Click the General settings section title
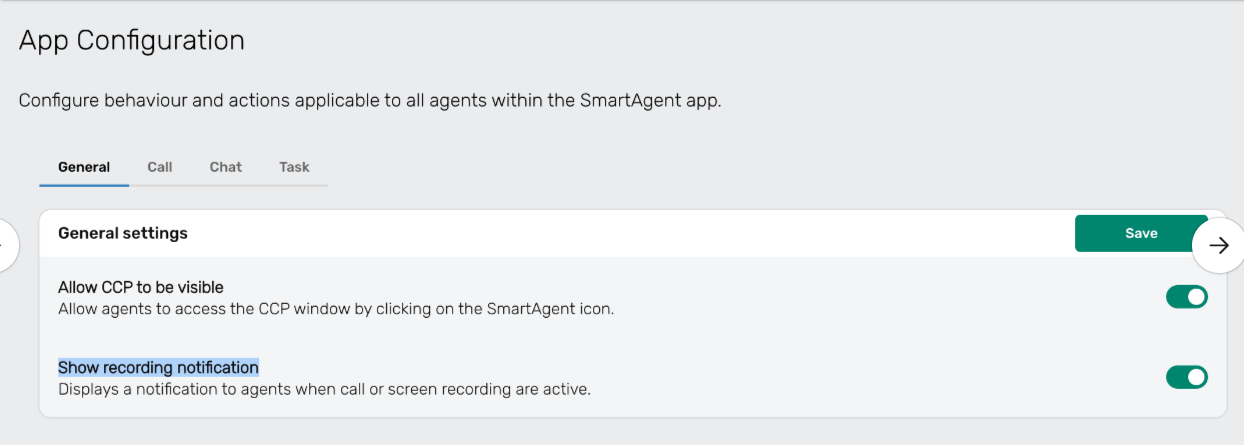Screen dimensions: 1244x445 [123, 233]
